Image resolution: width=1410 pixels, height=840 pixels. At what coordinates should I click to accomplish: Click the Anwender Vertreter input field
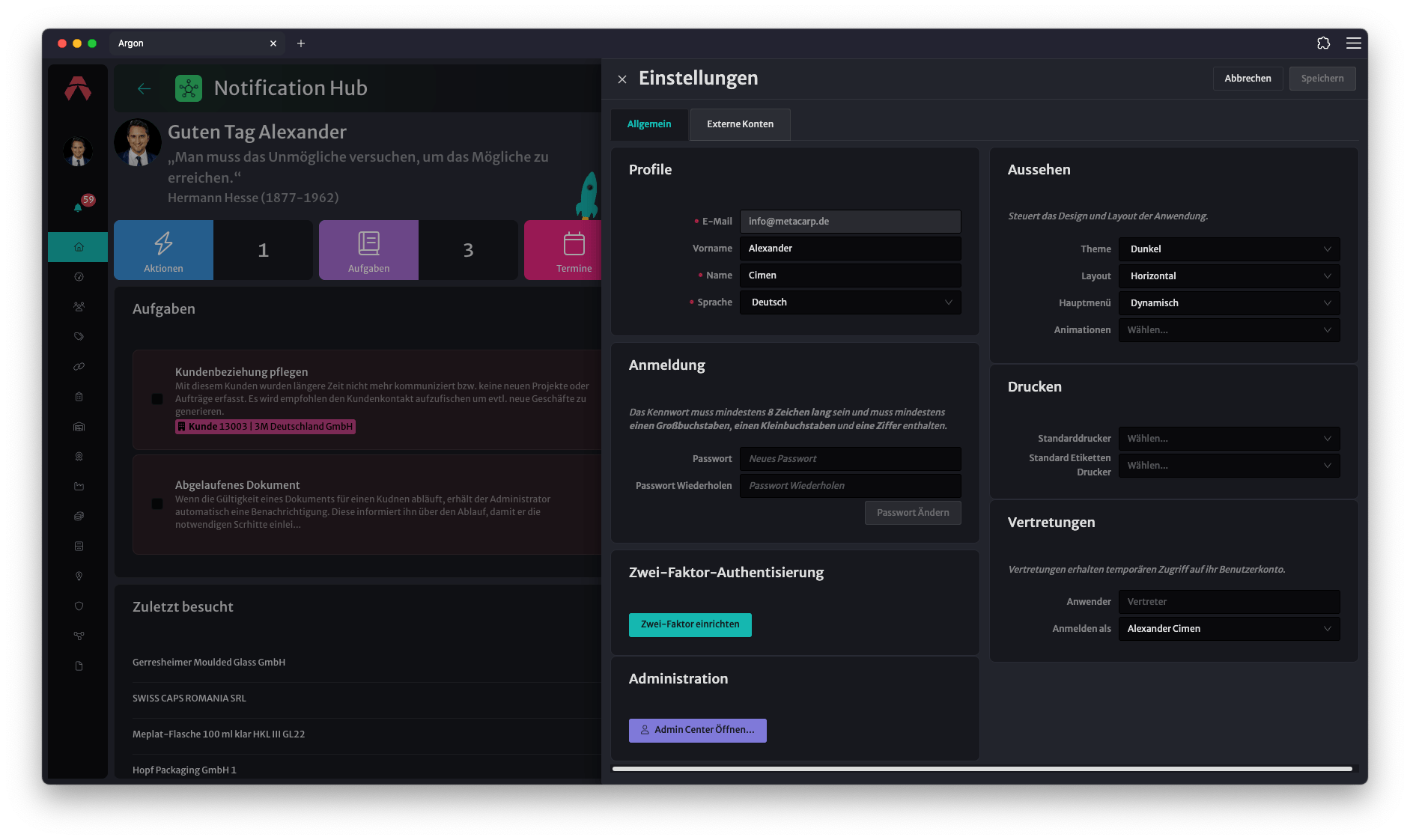pyautogui.click(x=1230, y=602)
